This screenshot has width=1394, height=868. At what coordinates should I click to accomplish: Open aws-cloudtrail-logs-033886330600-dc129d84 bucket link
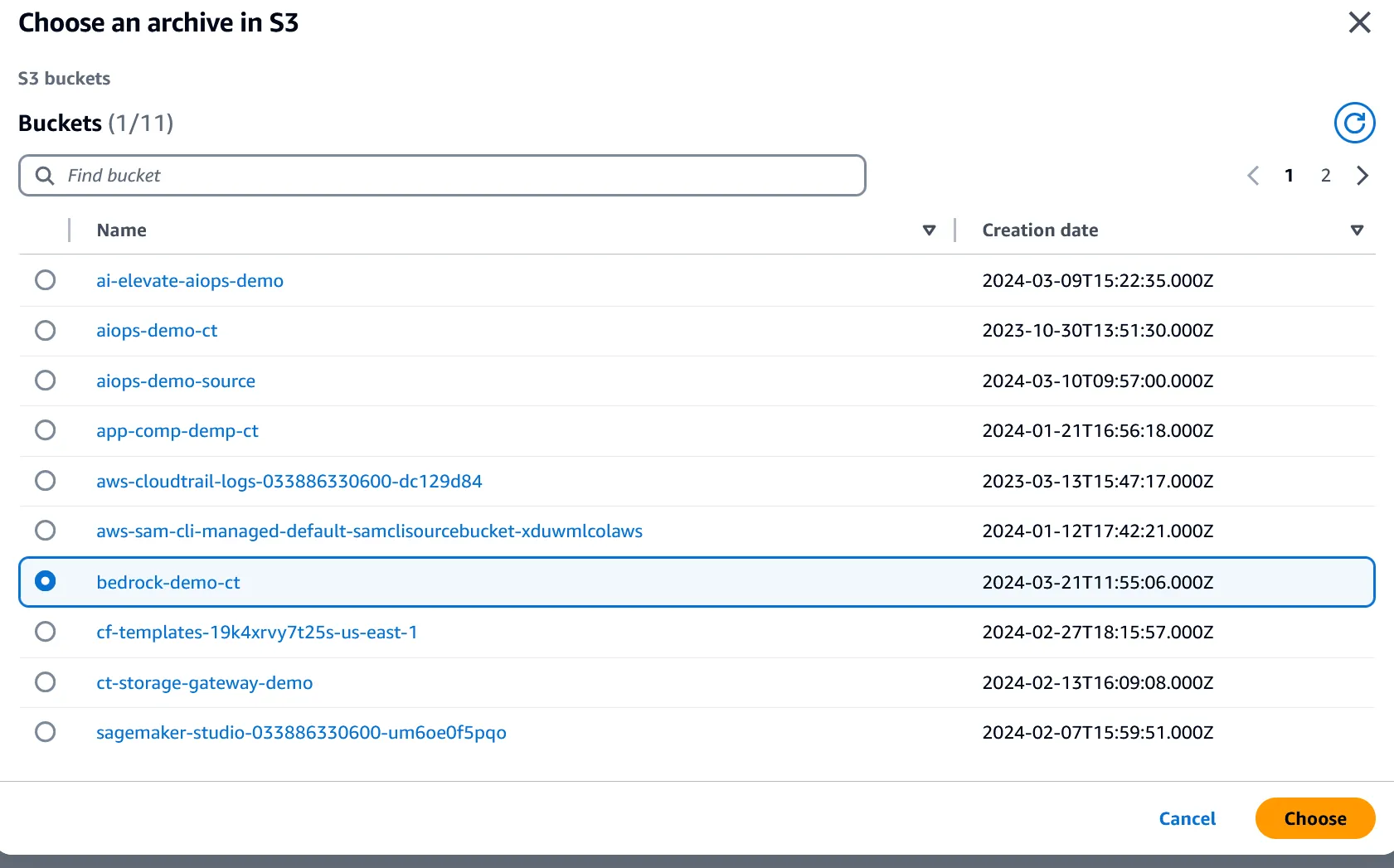[x=289, y=482]
